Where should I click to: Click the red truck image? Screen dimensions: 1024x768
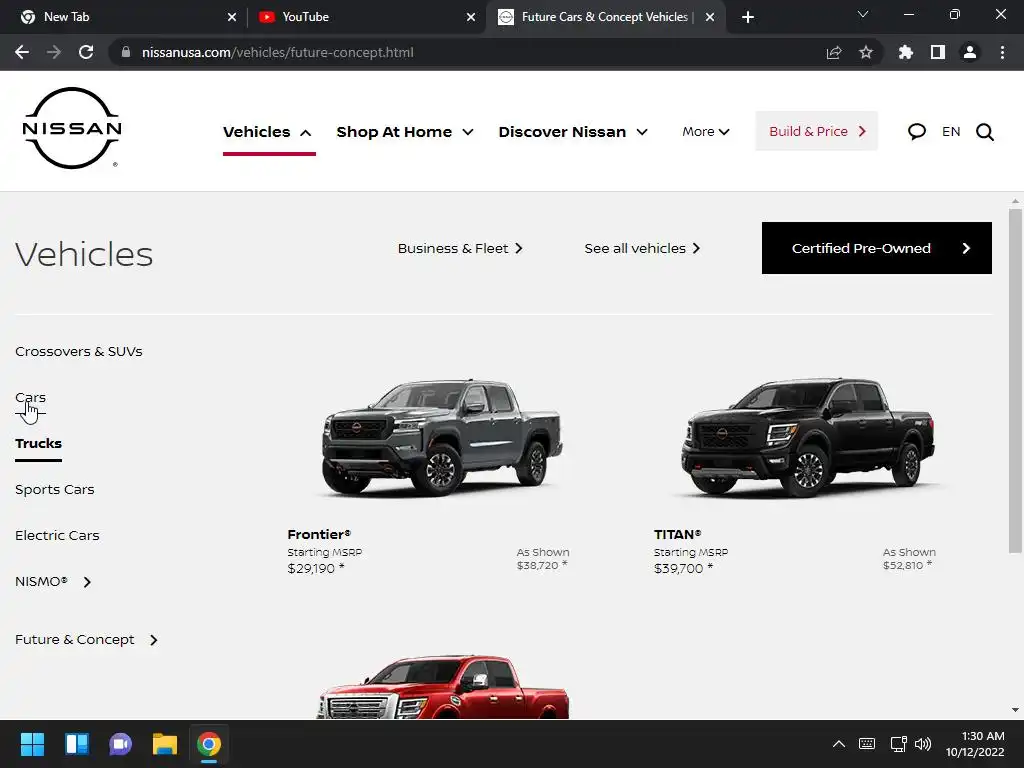click(443, 687)
